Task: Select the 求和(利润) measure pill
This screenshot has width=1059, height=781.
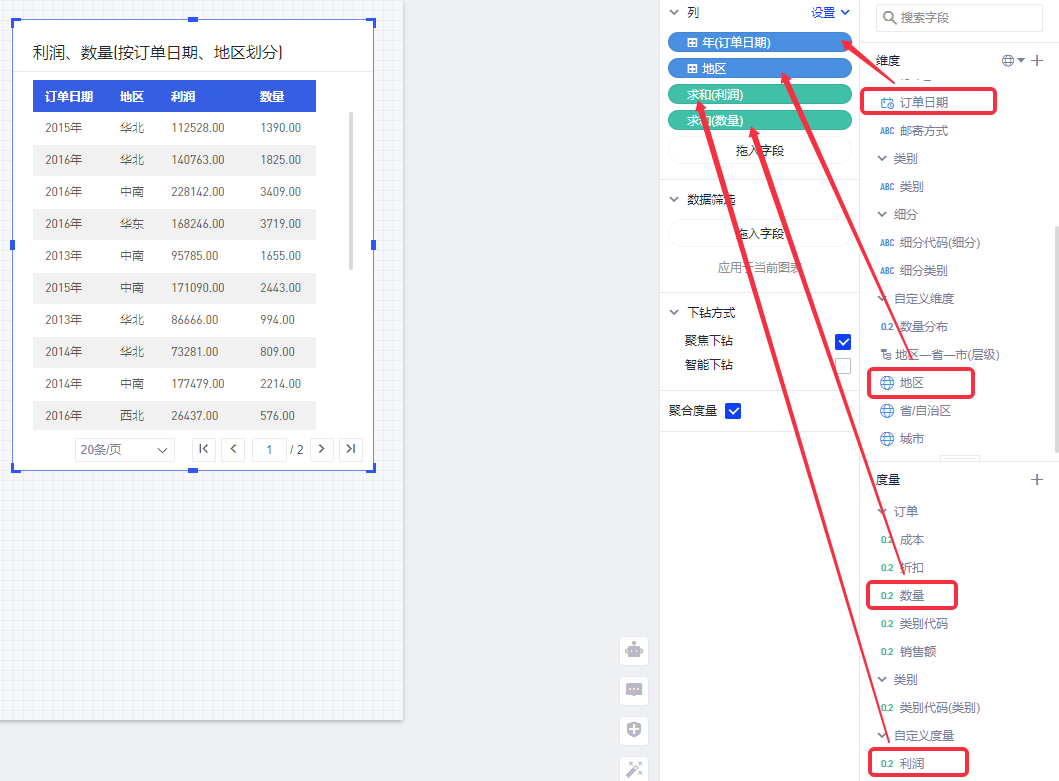Action: pyautogui.click(x=759, y=95)
